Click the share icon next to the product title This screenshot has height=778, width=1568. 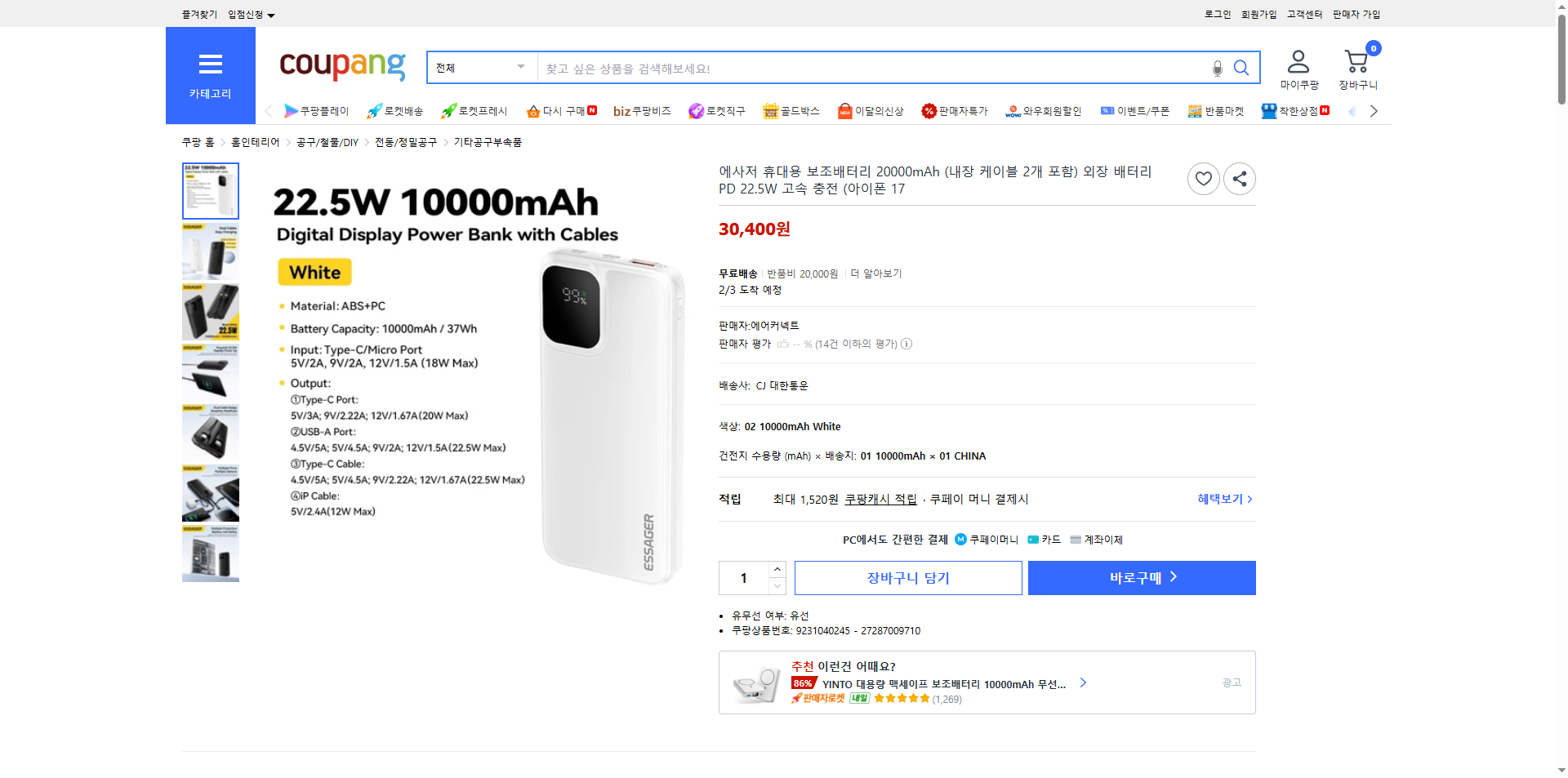(x=1239, y=178)
